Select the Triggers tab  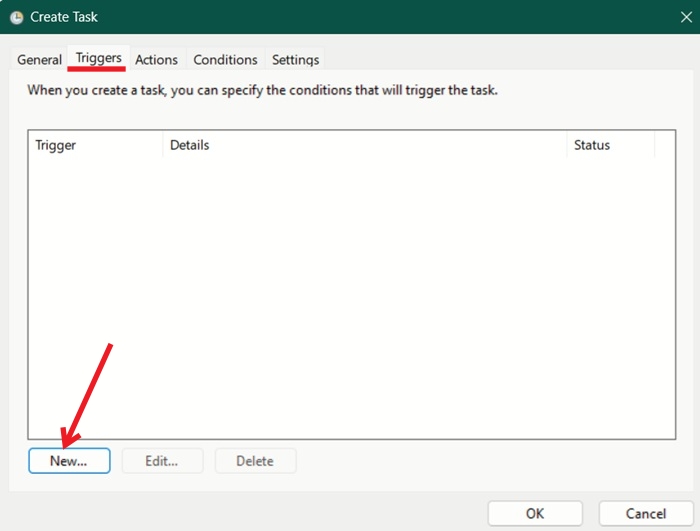pyautogui.click(x=98, y=58)
